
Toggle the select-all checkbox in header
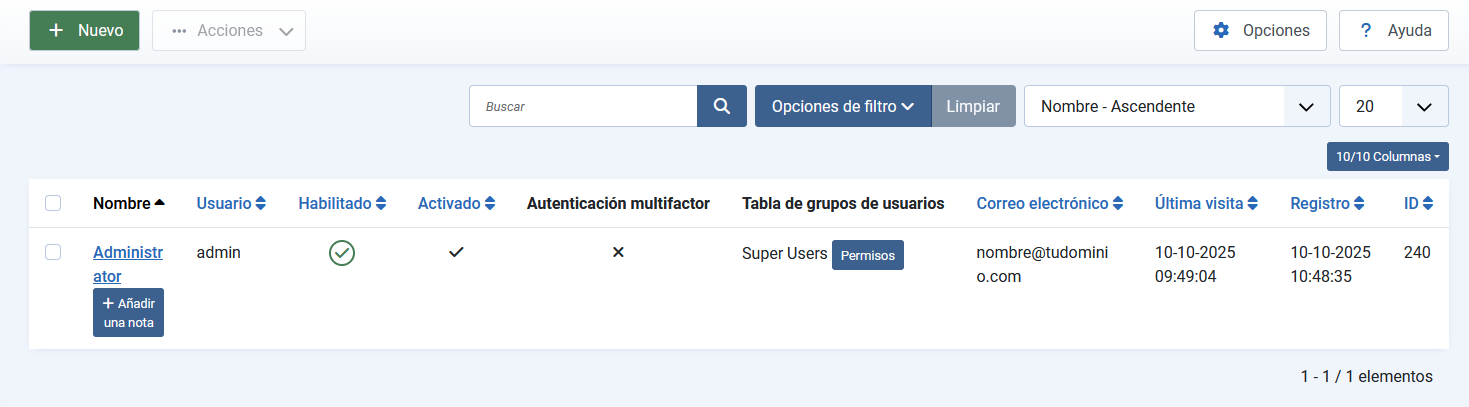click(x=53, y=203)
